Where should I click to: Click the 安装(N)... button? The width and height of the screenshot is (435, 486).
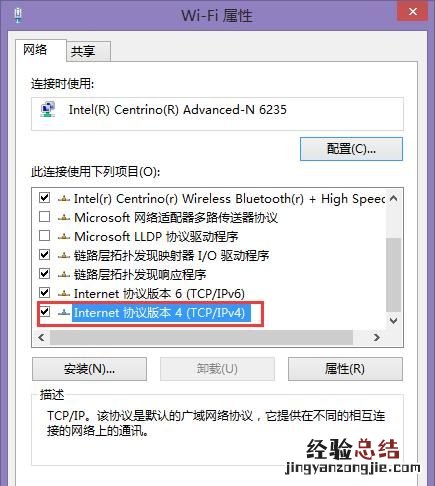pyautogui.click(x=89, y=369)
